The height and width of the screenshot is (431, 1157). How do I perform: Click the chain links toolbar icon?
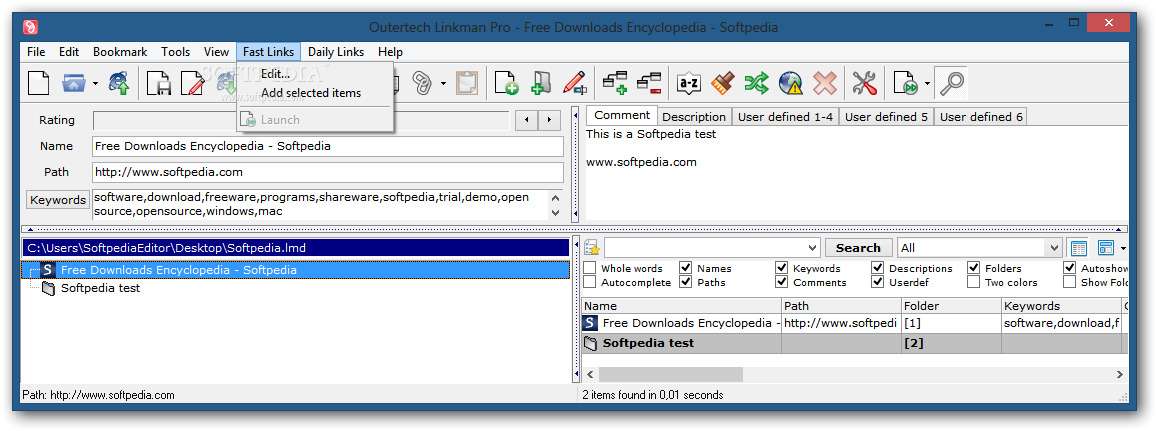click(x=421, y=83)
